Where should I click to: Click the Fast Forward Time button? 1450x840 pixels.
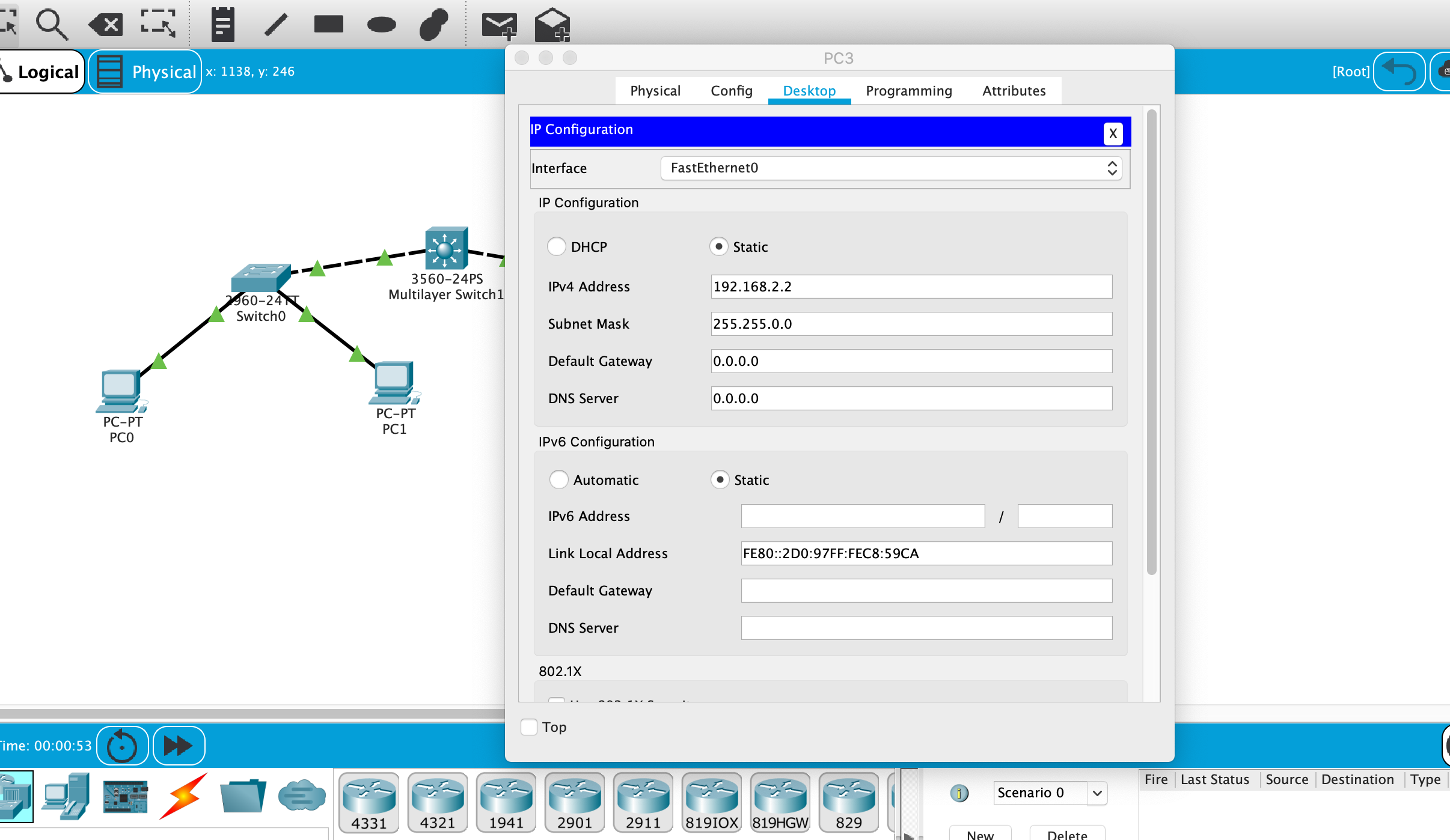pos(179,746)
